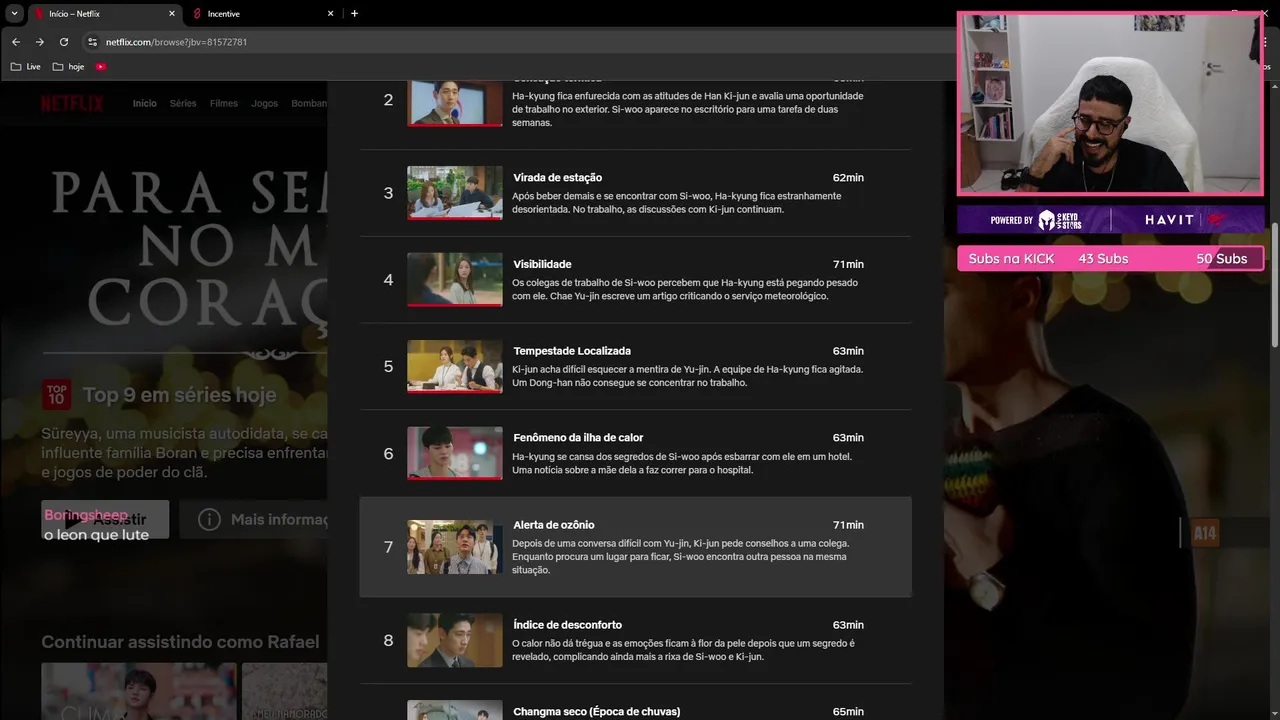
Task: Click episode number 7
Action: click(x=388, y=547)
